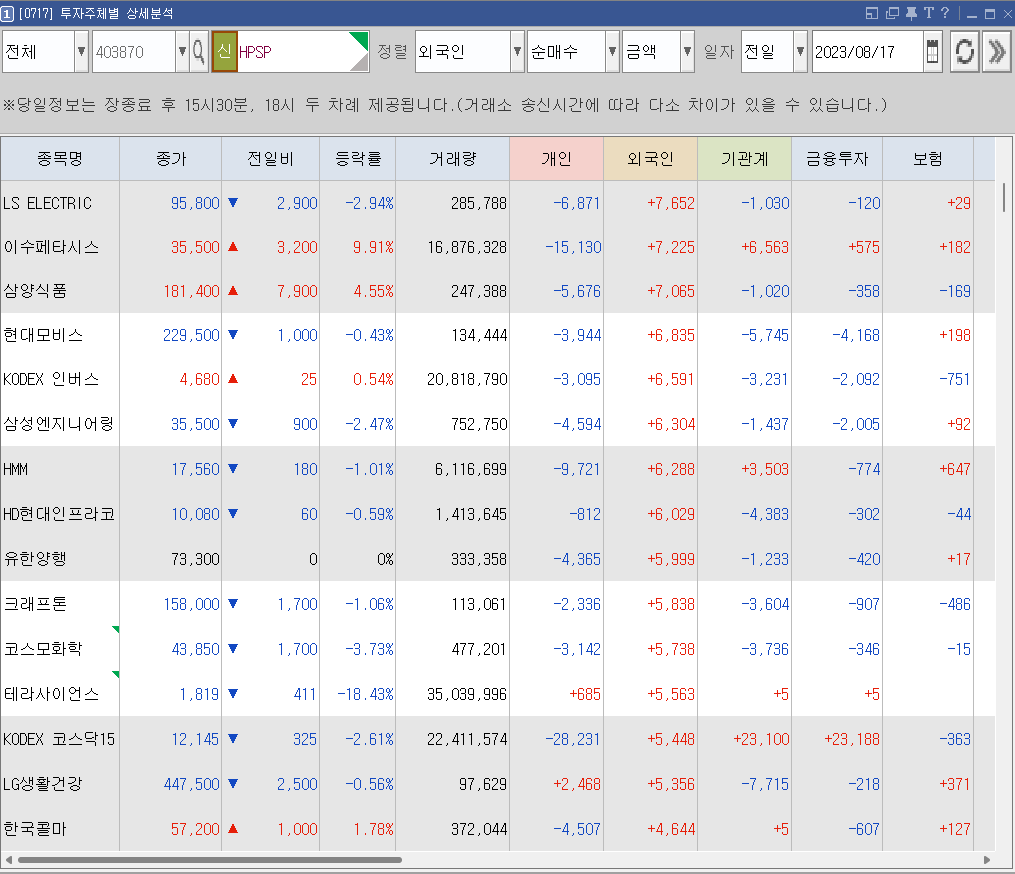This screenshot has height=874, width=1015.
Task: Minimize the 투자주체별 상세분석 window
Action: point(972,14)
